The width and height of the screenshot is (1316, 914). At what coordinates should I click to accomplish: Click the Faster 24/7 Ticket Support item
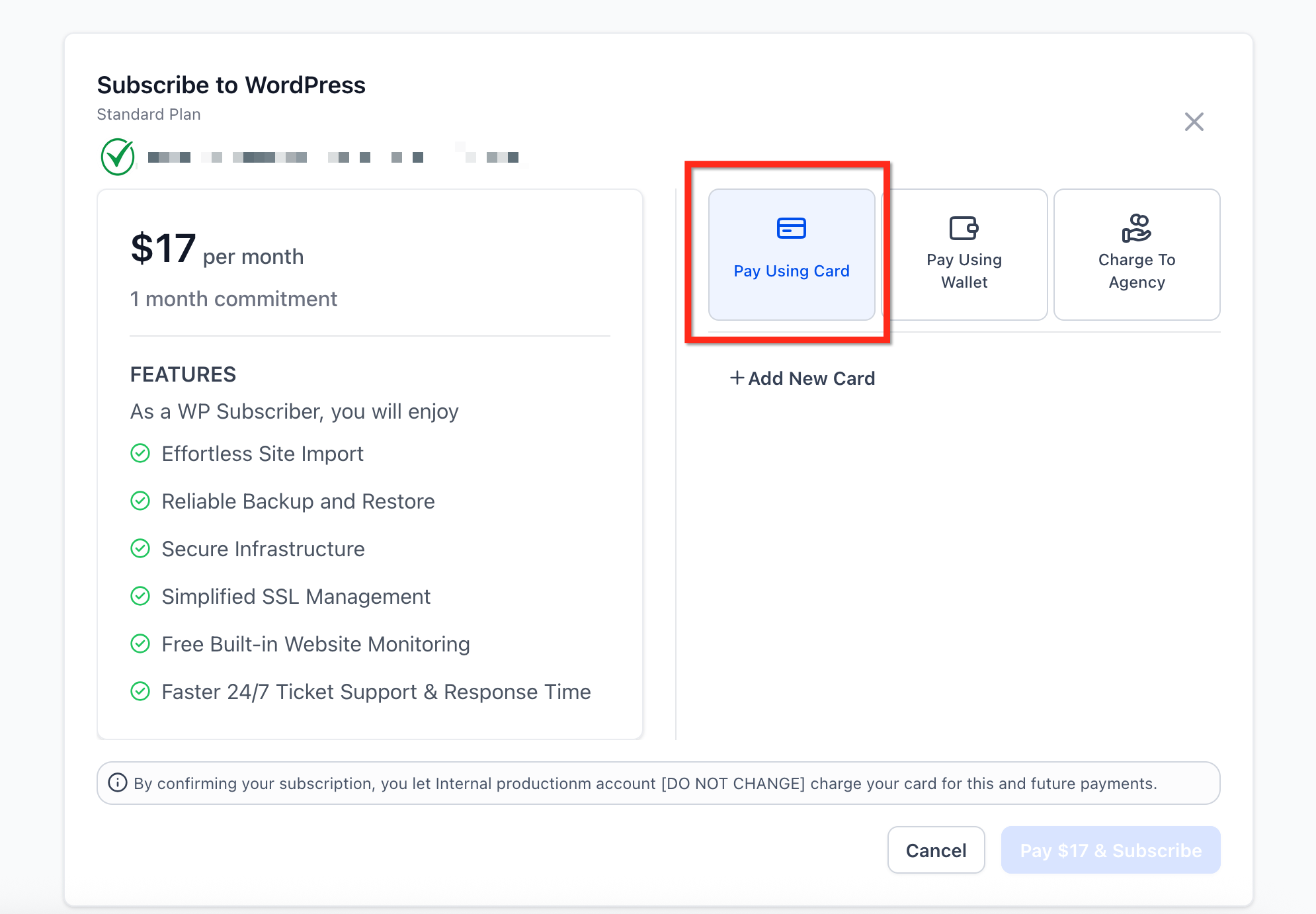376,692
